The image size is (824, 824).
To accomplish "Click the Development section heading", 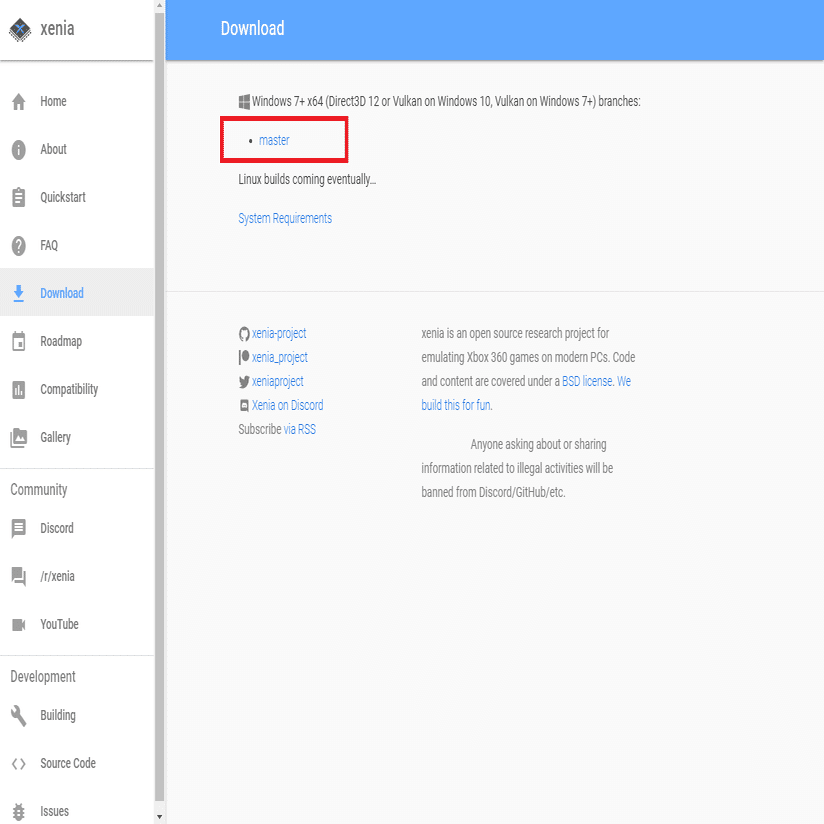I will tap(43, 677).
